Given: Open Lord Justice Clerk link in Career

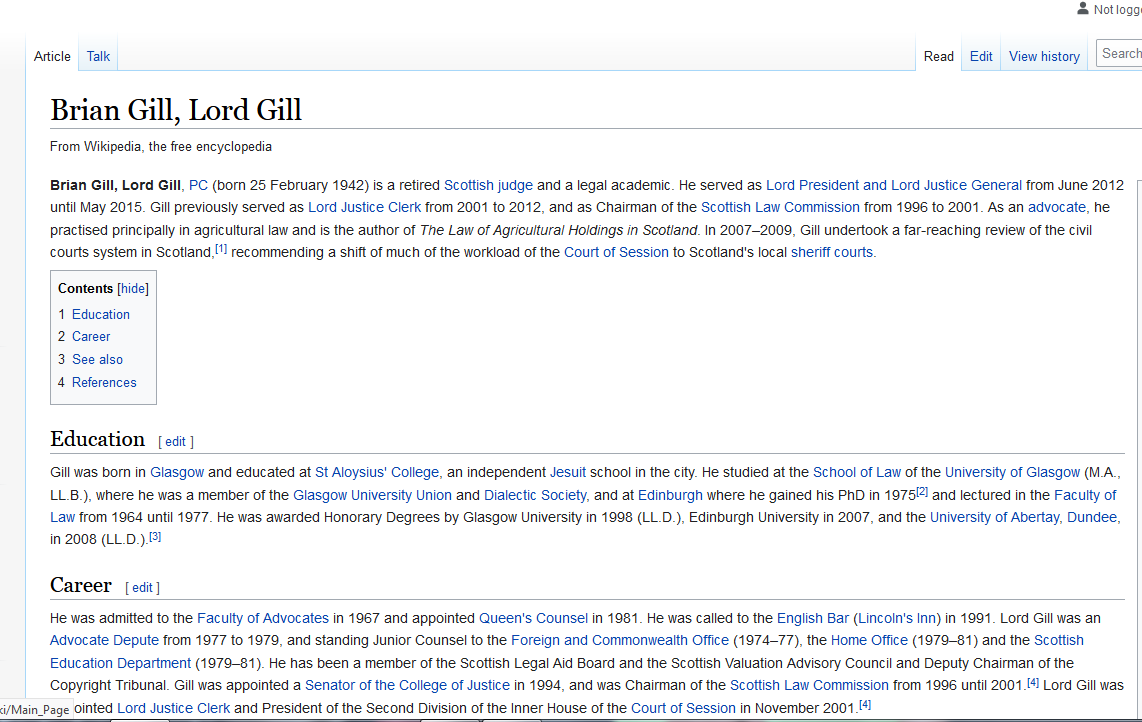Looking at the screenshot, I should pyautogui.click(x=173, y=708).
